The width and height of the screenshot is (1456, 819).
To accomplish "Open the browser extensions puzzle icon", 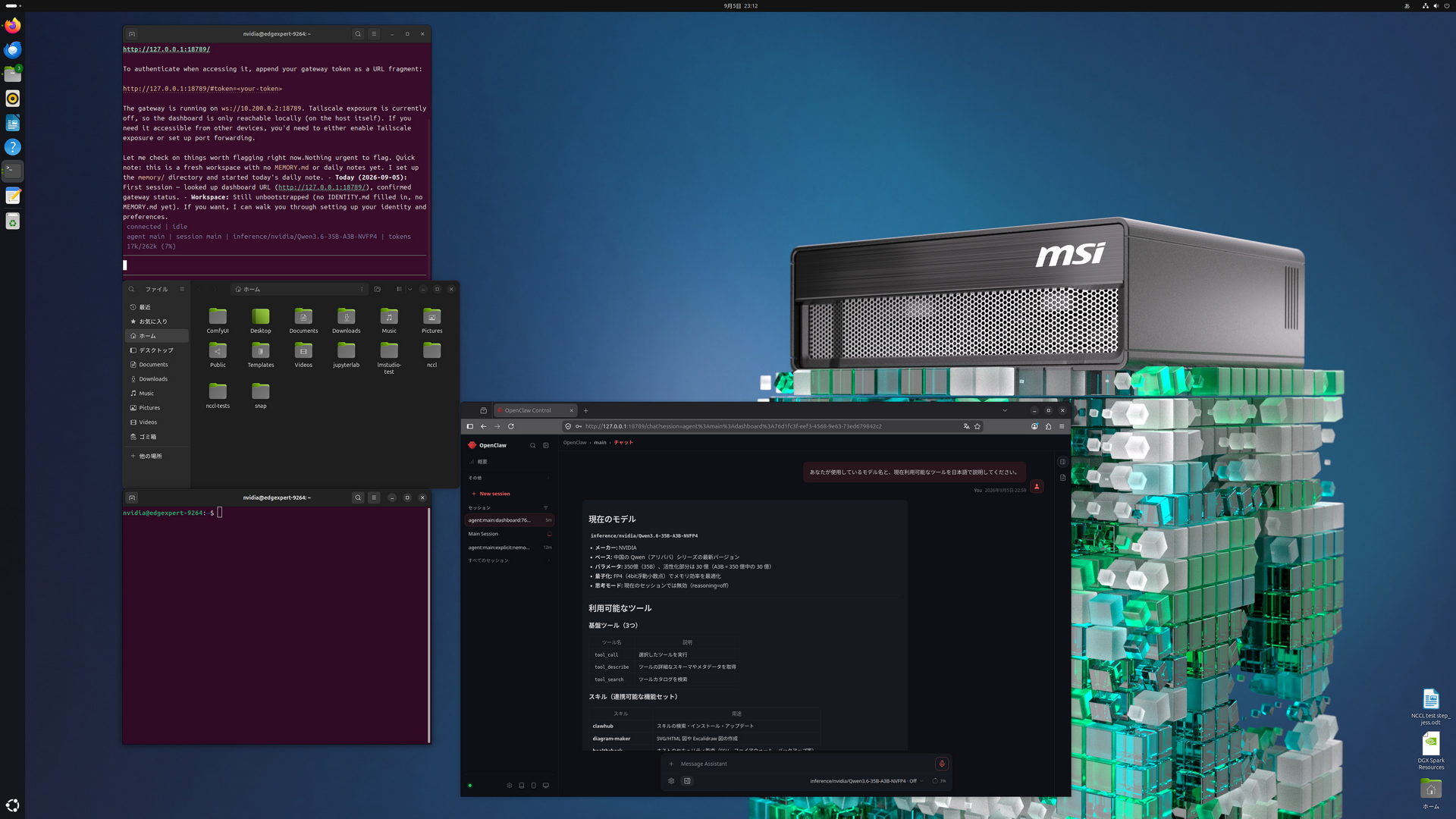I will 1048,426.
